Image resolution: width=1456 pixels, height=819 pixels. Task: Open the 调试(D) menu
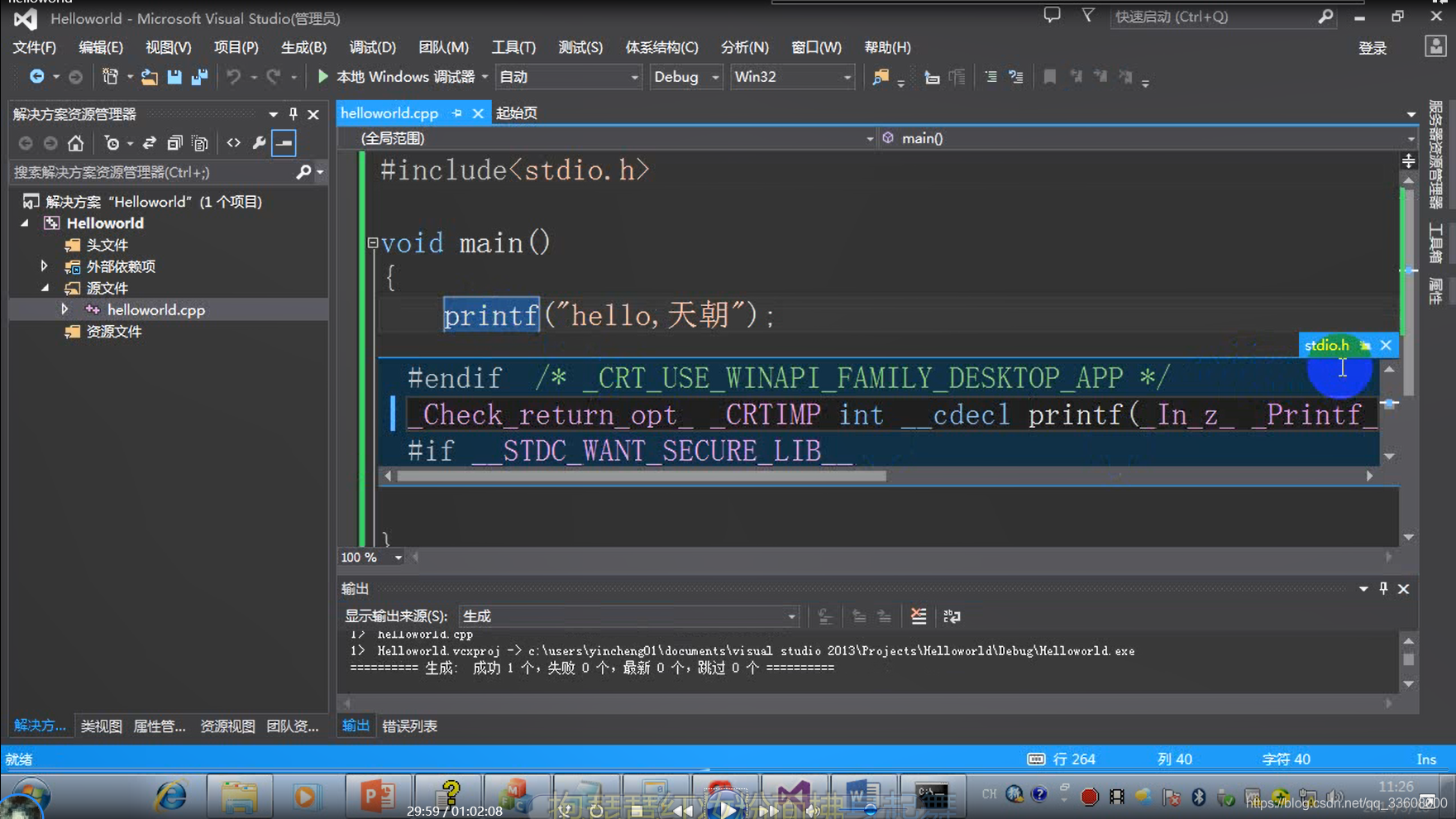372,48
